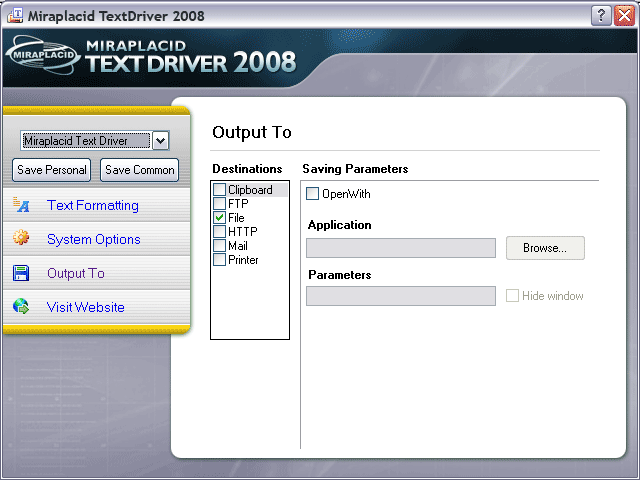The image size is (640, 480).
Task: Click the System Options gear icon
Action: click(x=21, y=237)
